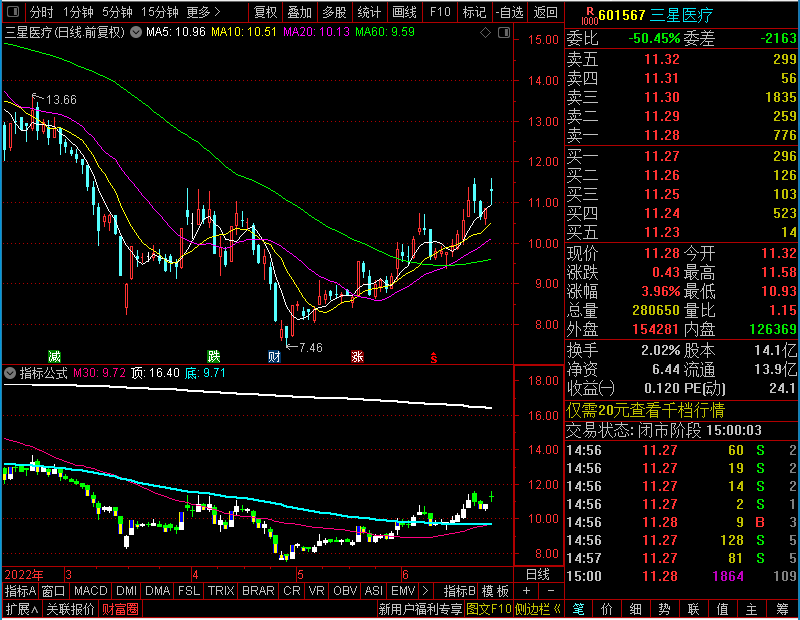Expand the 扩展 panel
This screenshot has width=800, height=620.
coord(21,609)
